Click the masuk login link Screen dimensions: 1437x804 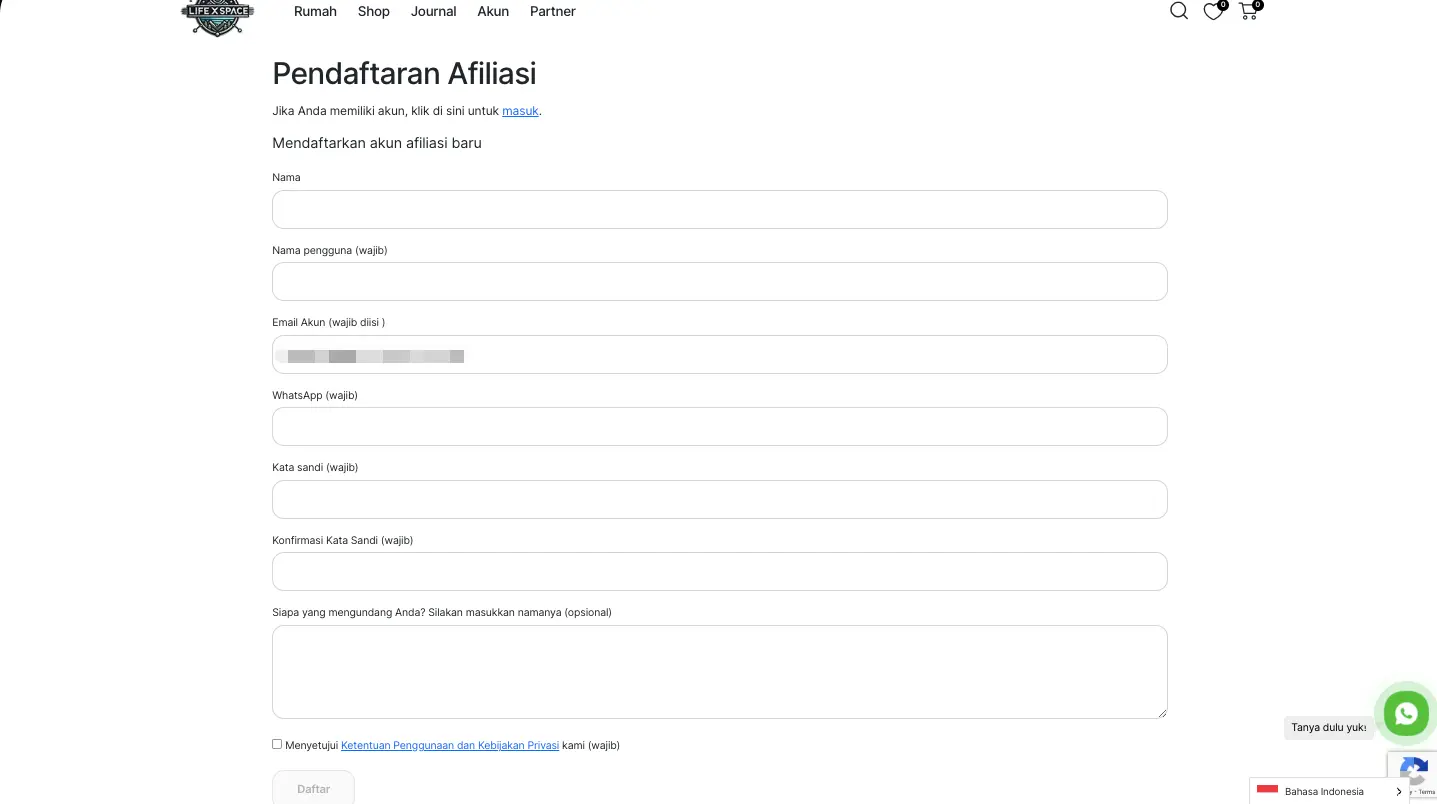(520, 111)
